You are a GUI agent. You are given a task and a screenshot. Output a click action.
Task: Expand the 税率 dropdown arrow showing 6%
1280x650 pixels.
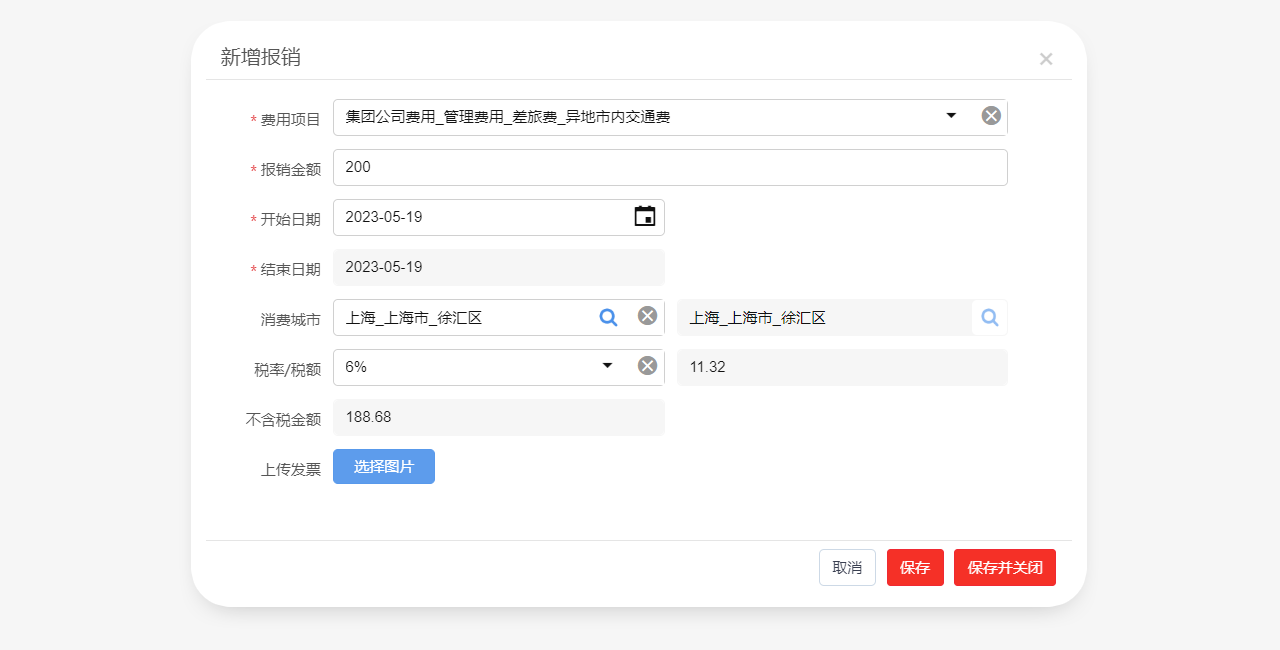click(607, 366)
